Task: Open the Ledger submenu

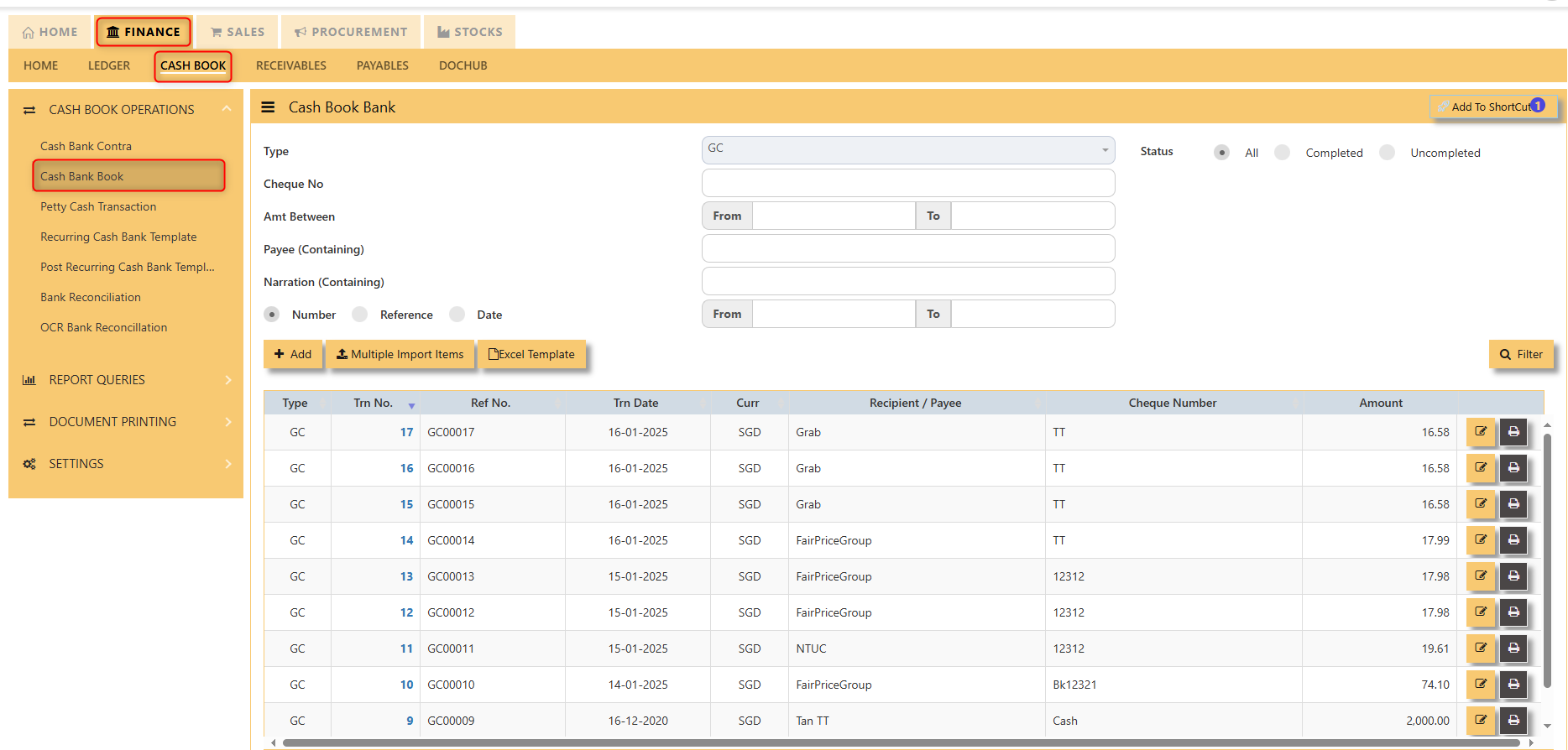Action: (x=109, y=65)
